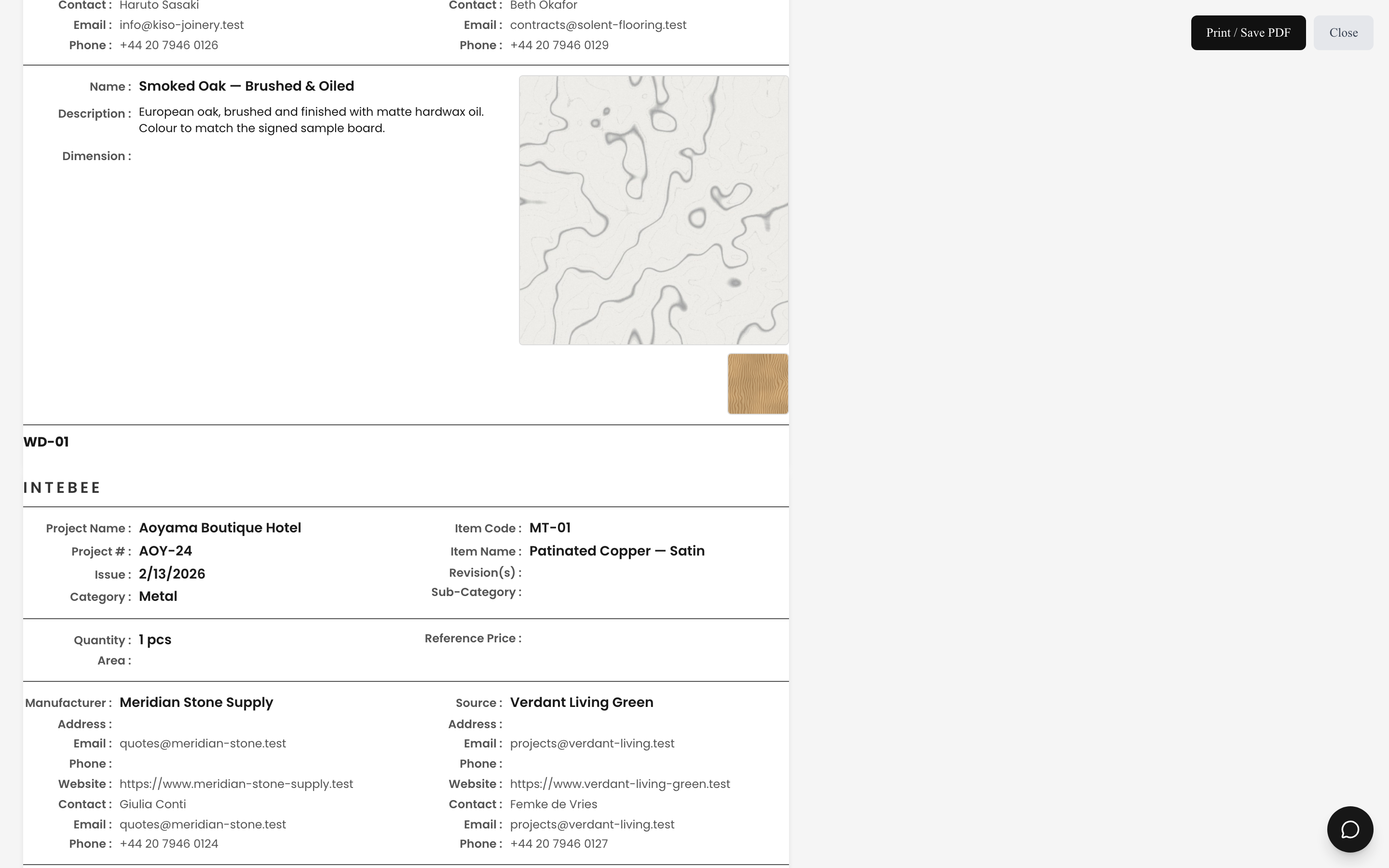Select item code MT-01
The image size is (1389, 868).
(550, 528)
